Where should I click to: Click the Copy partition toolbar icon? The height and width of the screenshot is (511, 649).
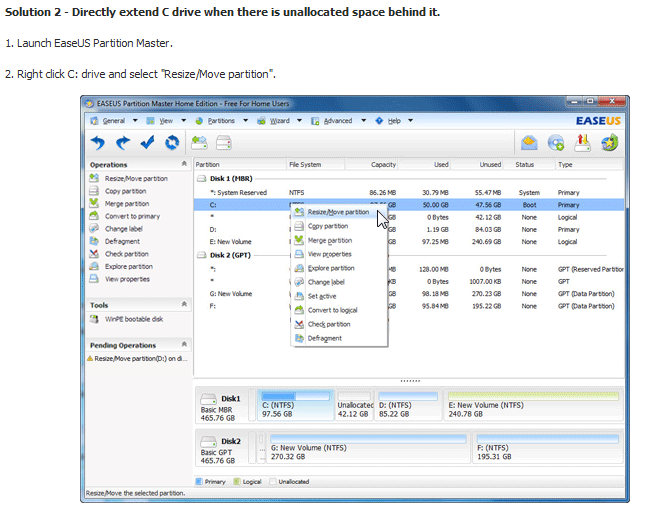(x=224, y=143)
